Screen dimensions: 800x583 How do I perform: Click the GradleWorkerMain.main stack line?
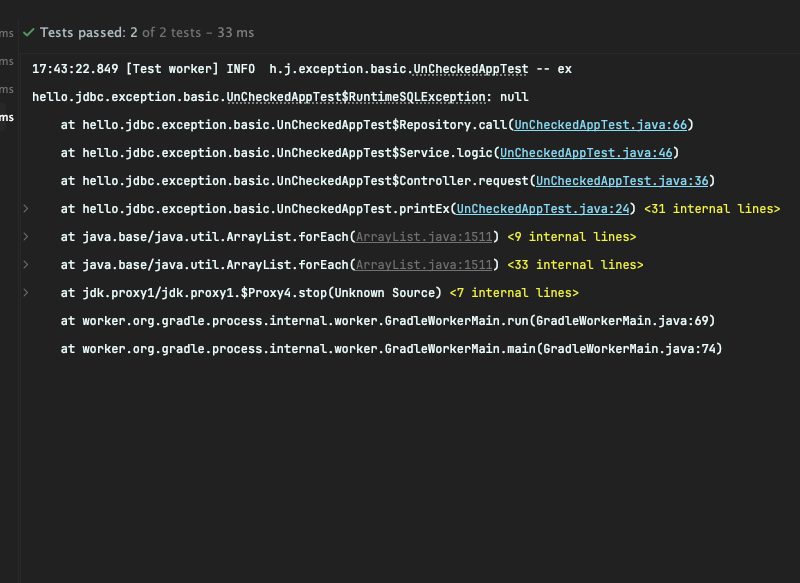391,349
